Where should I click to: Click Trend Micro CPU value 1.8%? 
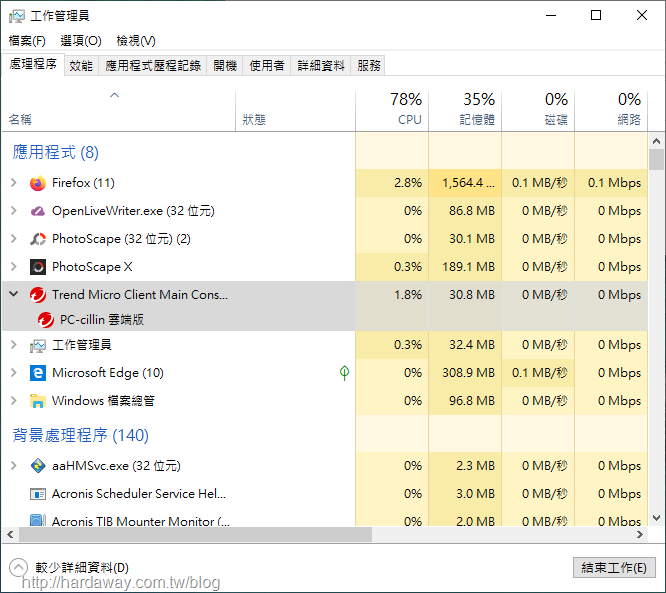[408, 295]
